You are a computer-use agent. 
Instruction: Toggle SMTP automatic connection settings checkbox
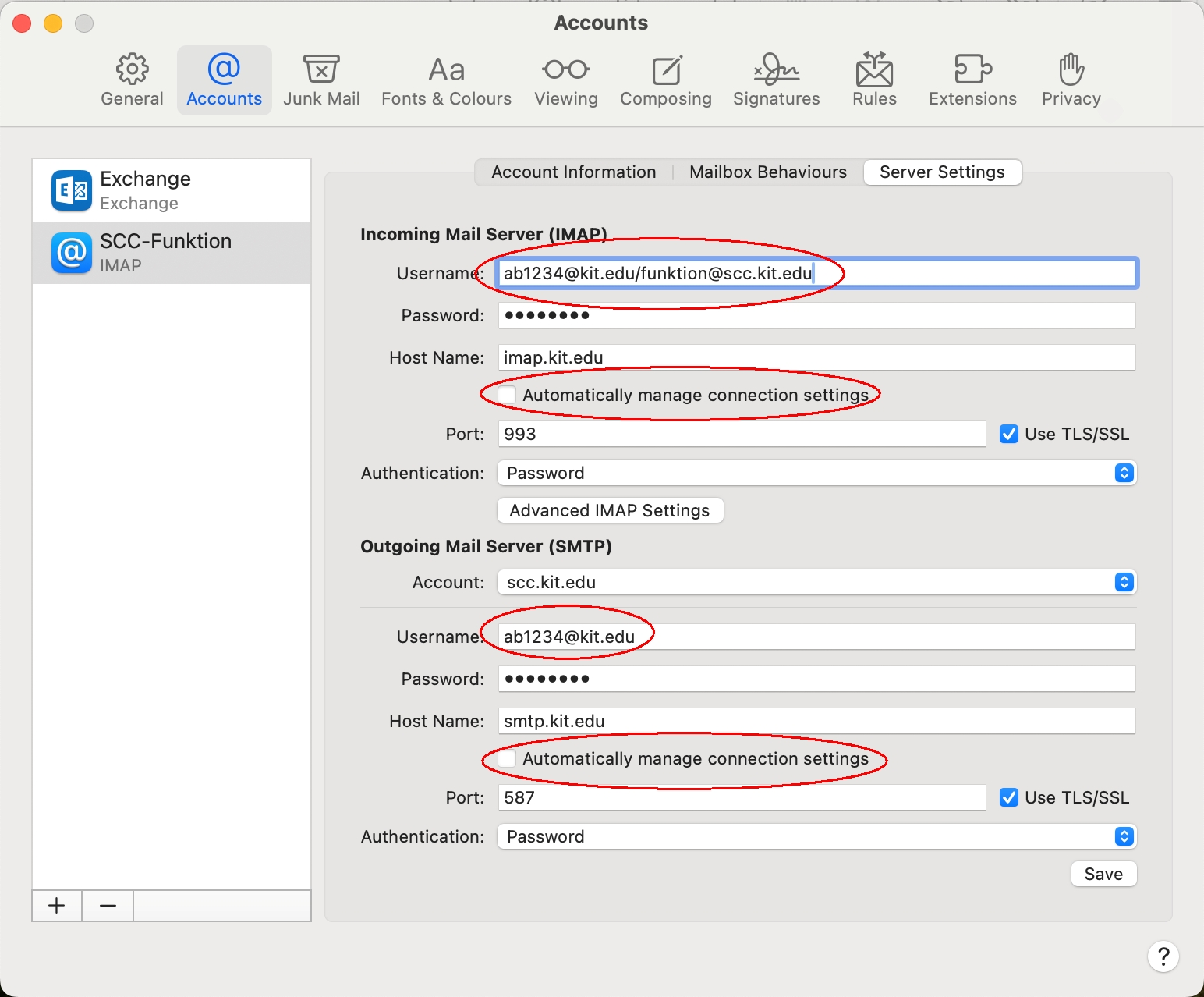(x=507, y=759)
